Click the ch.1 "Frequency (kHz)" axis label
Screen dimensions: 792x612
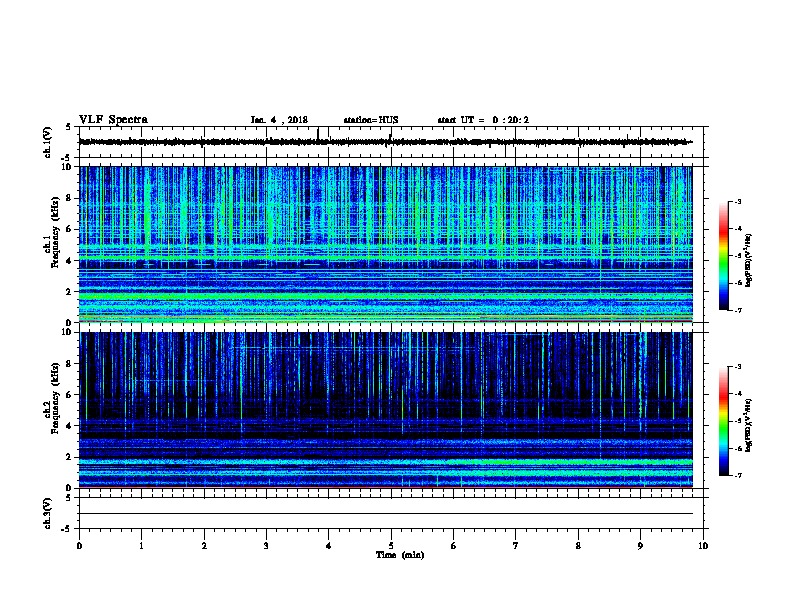click(x=55, y=232)
